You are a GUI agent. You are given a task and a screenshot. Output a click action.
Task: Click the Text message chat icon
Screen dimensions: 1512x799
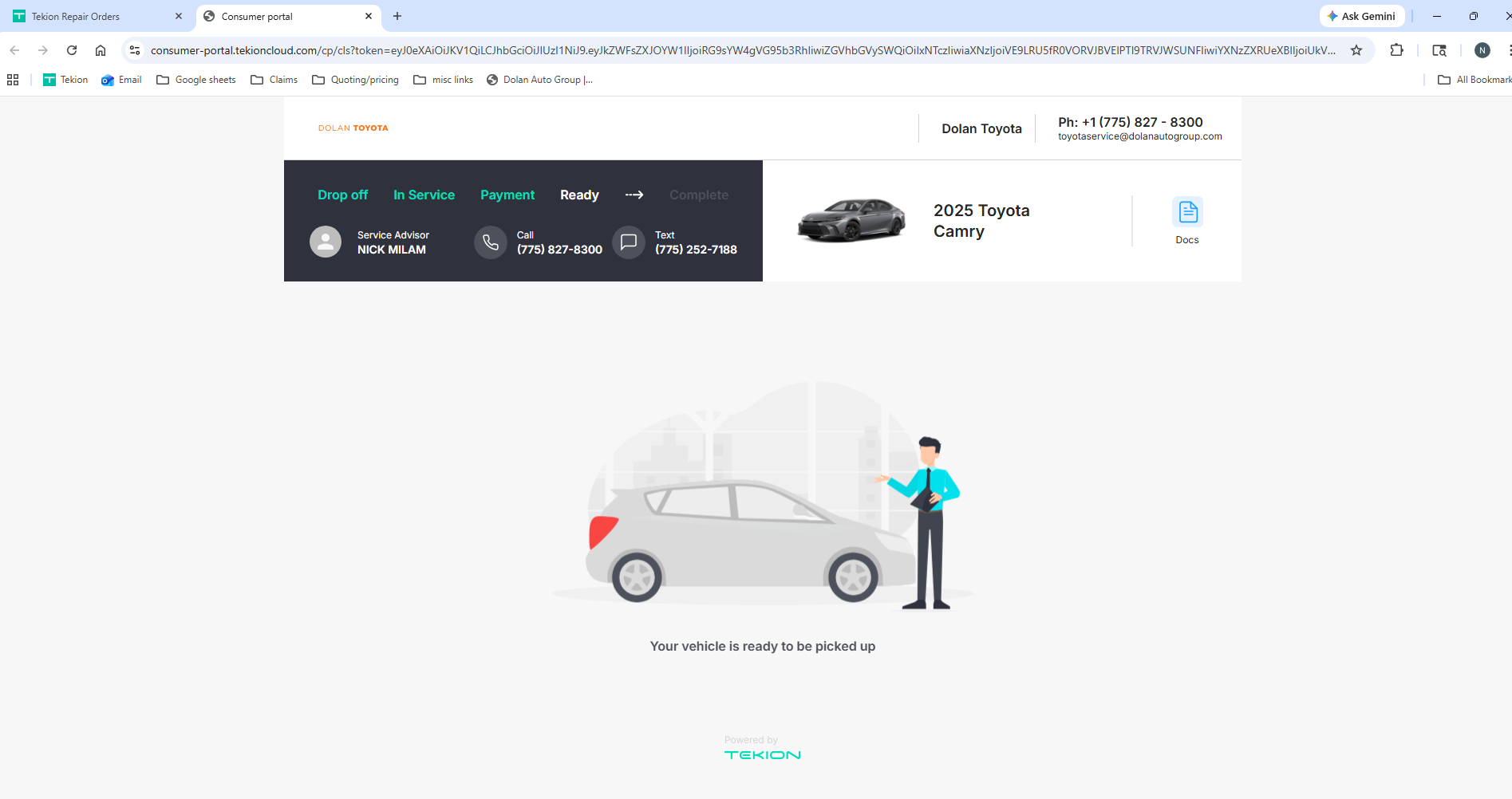click(x=629, y=242)
